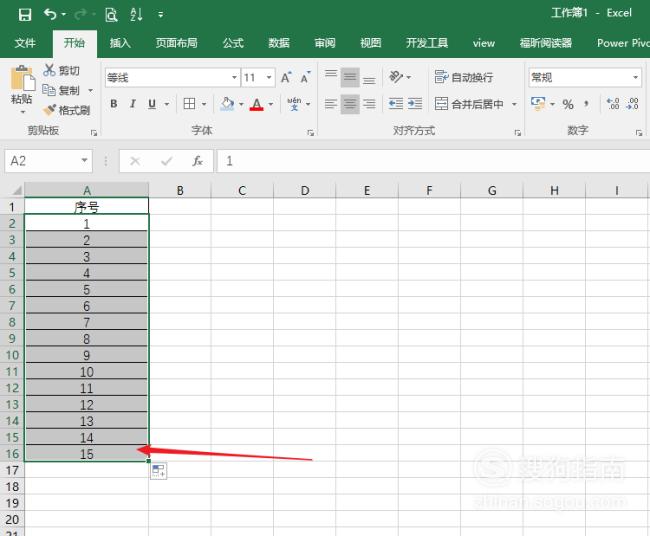Screen dimensions: 650x536
Task: Click cell containing 序号
Action: 87,206
